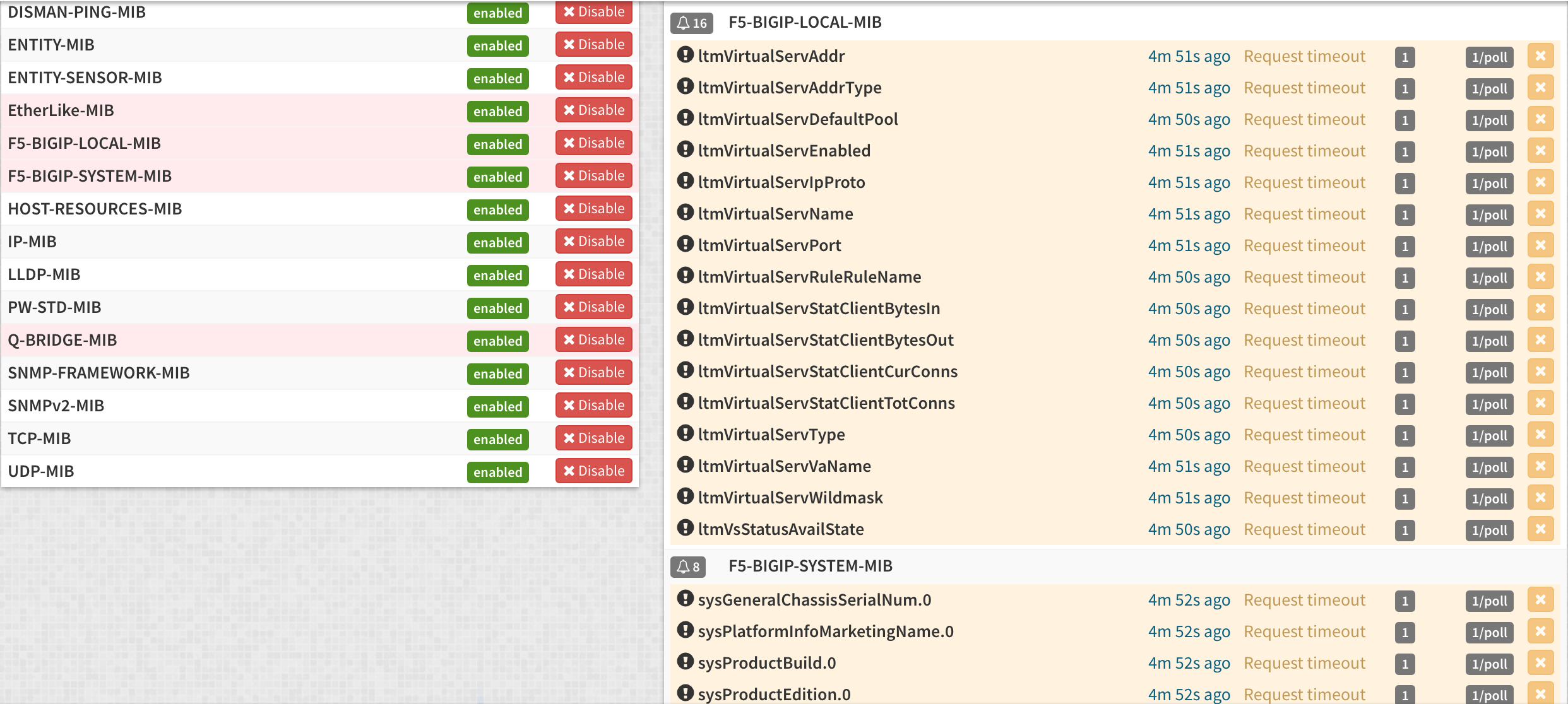Image resolution: width=1568 pixels, height=704 pixels.
Task: Remove the ltmVirtualServDefaultPool error entry
Action: click(x=1541, y=119)
